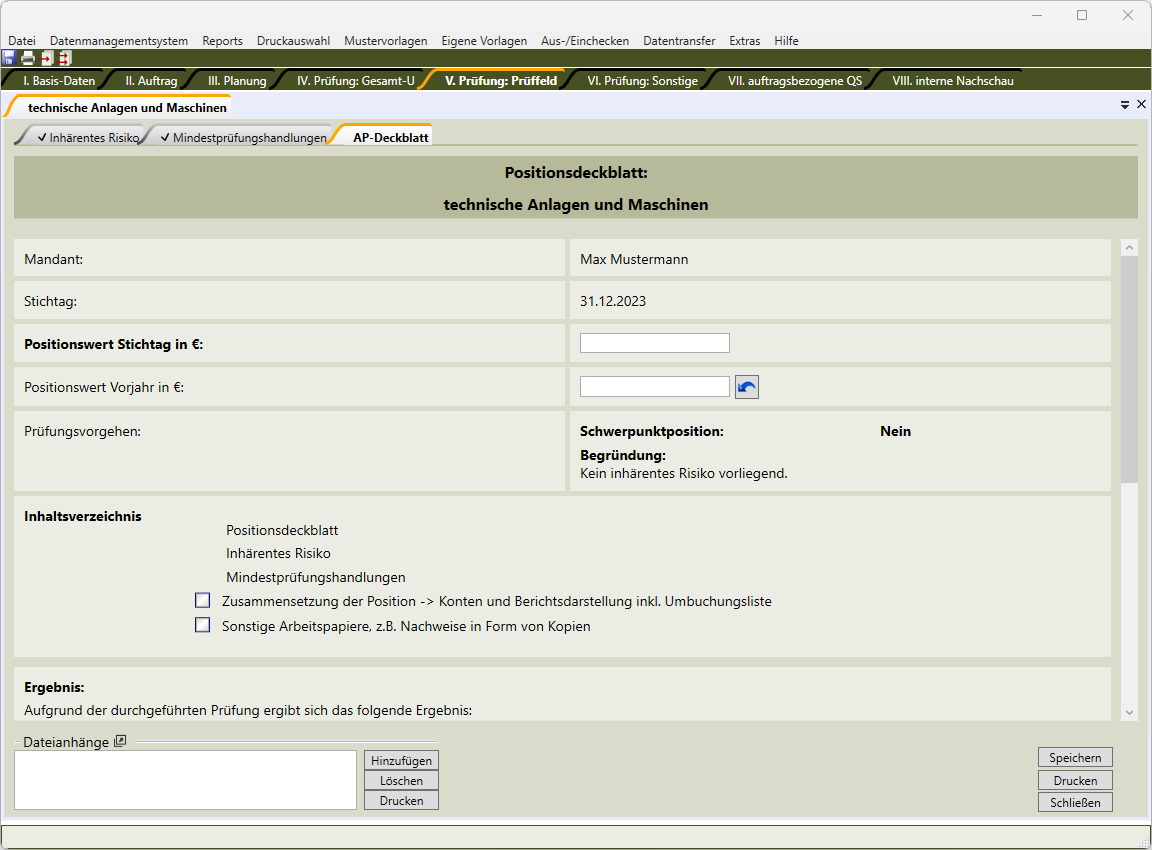This screenshot has height=850, width=1152.
Task: Enable the Sonstige Arbeitspapiere checkbox
Action: coord(203,626)
